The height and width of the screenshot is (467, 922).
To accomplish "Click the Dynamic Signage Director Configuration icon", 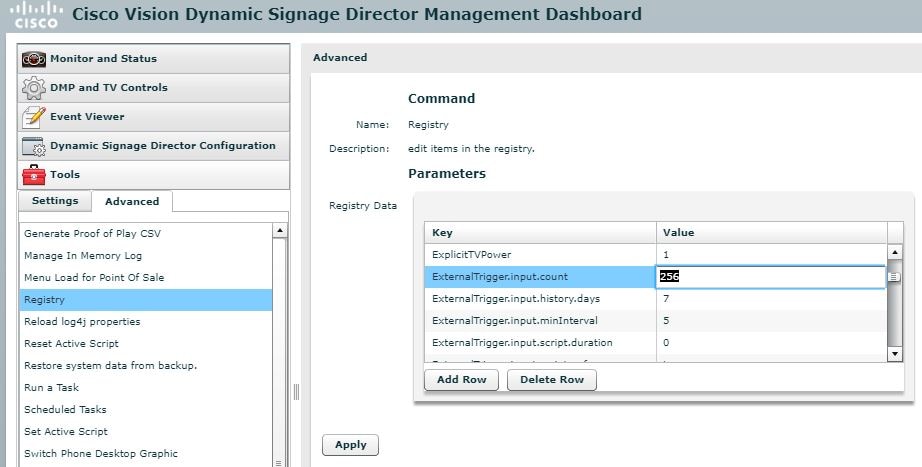I will tap(34, 146).
